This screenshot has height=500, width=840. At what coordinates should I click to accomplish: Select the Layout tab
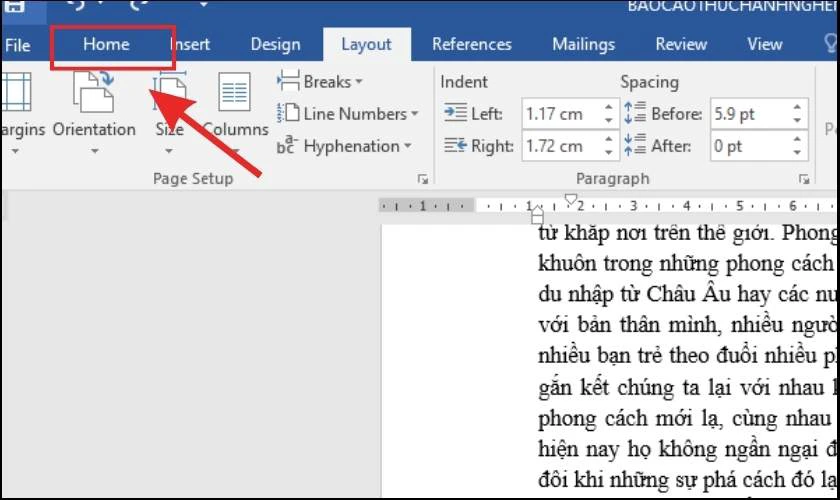click(366, 44)
